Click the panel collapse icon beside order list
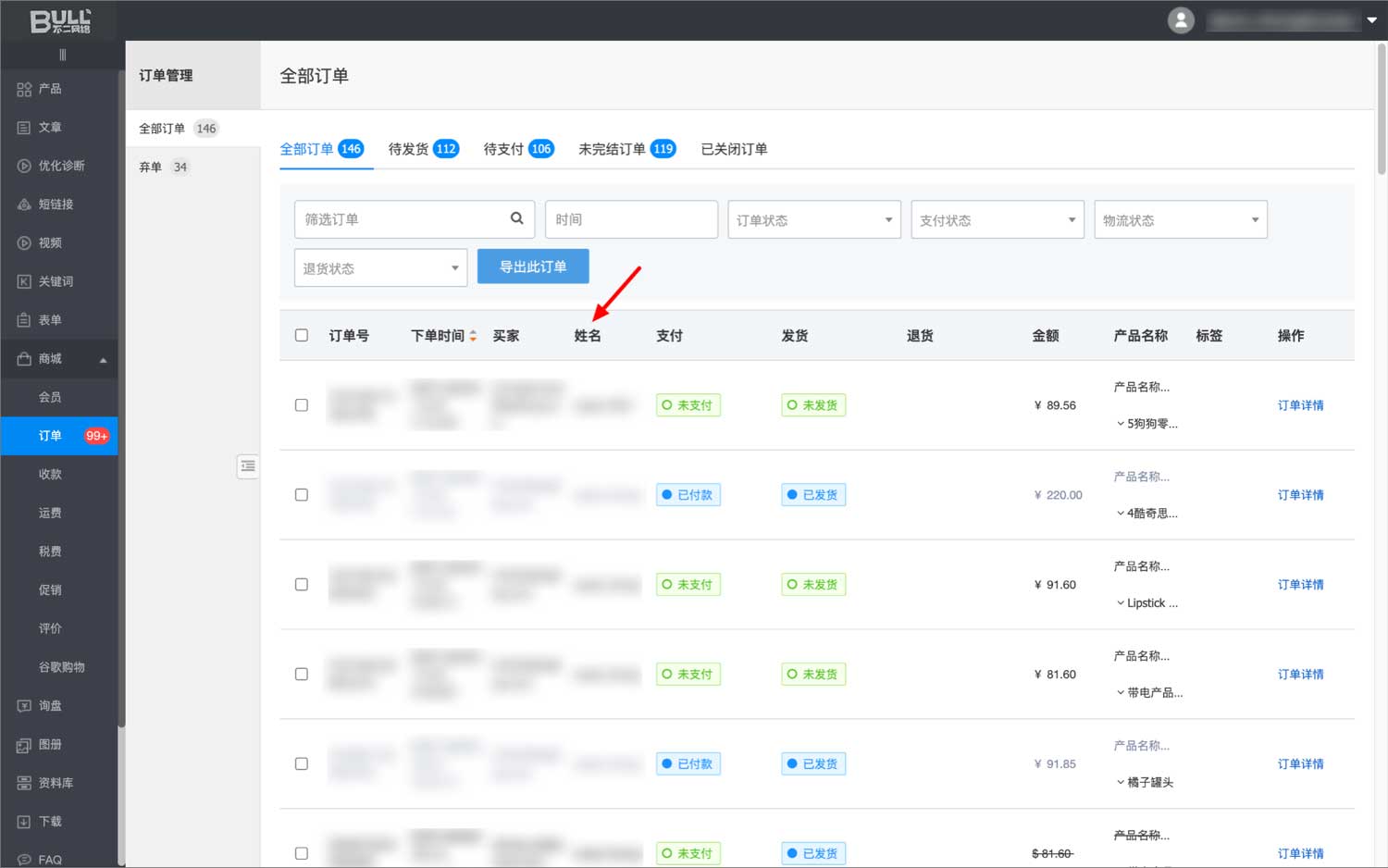Viewport: 1388px width, 868px height. click(247, 466)
